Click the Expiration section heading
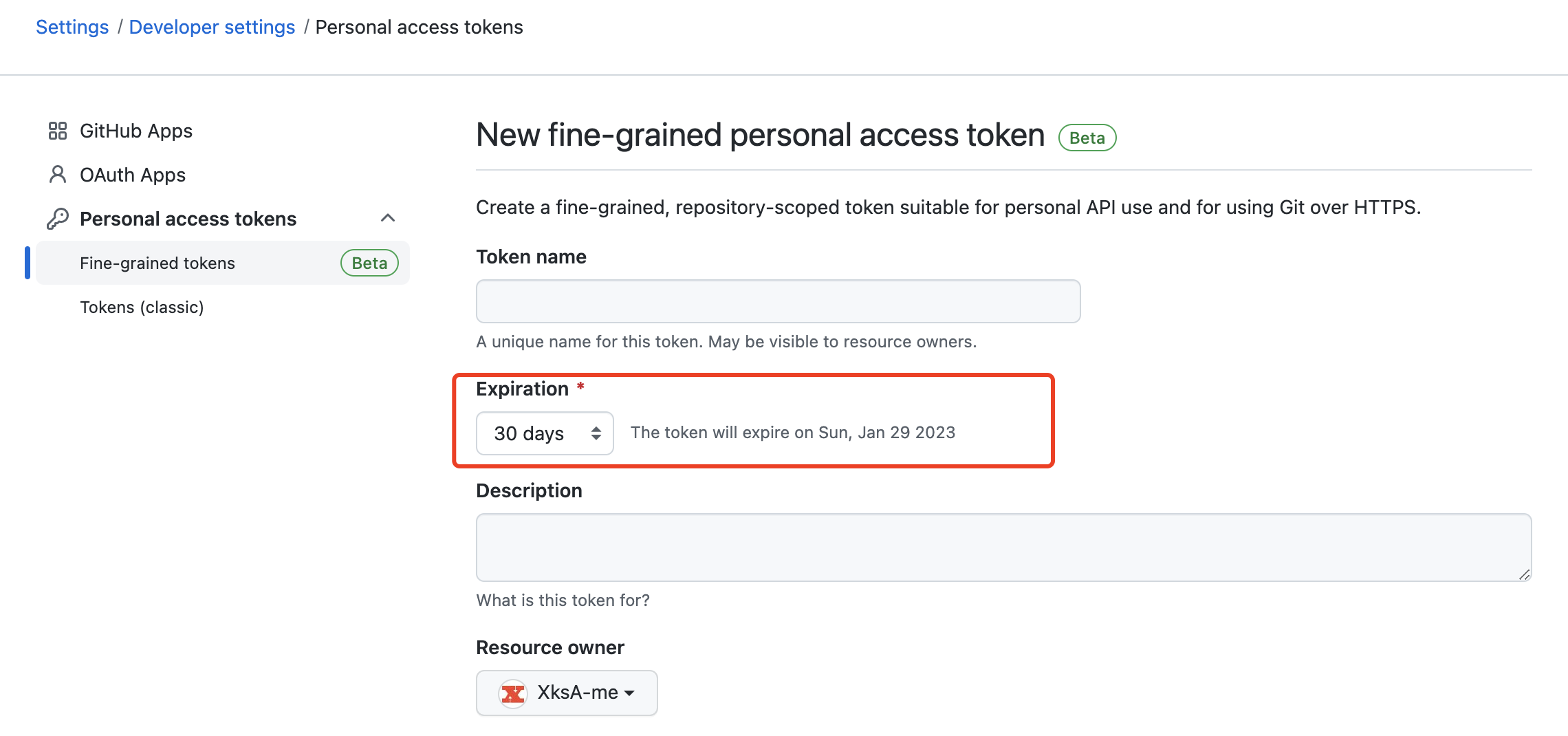This screenshot has width=1568, height=736. (x=523, y=389)
